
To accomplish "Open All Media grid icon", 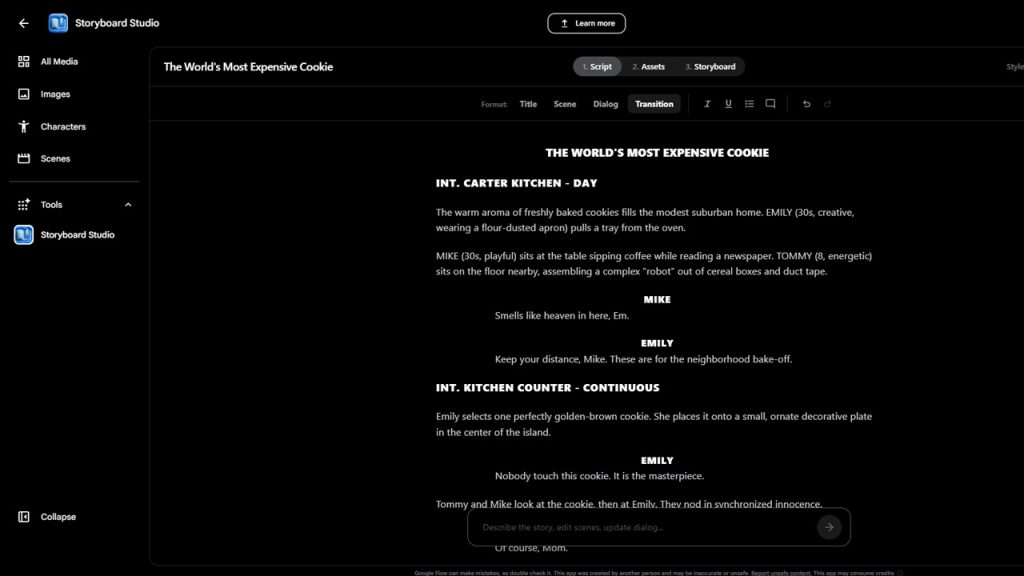I will click(x=24, y=61).
